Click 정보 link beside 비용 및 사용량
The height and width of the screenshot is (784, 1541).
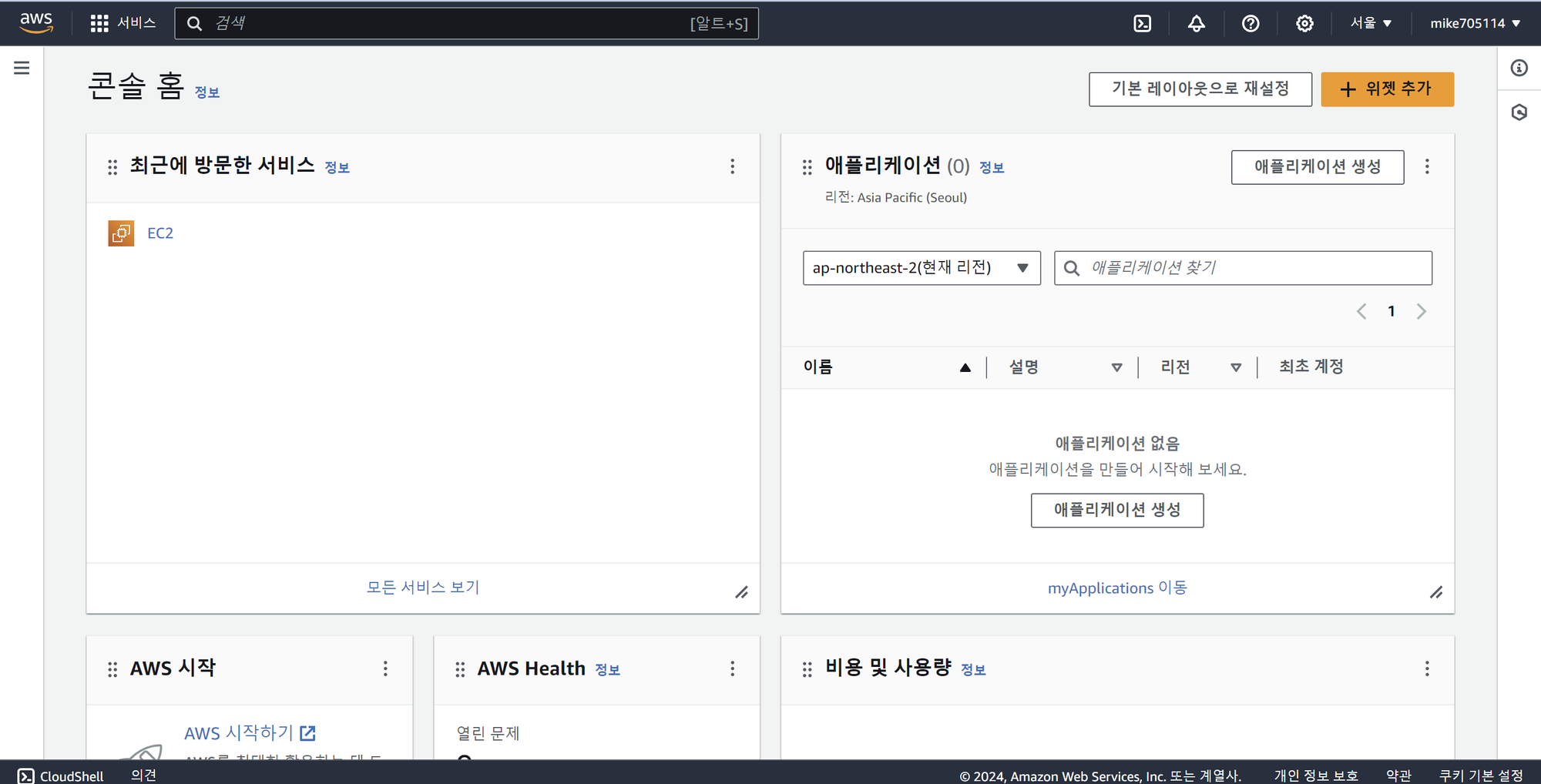pyautogui.click(x=973, y=670)
